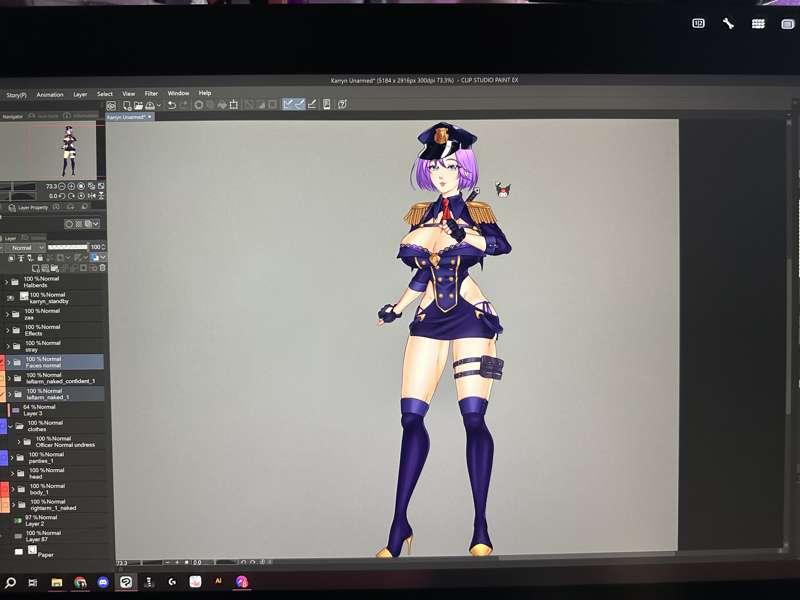Open the Select menu
Viewport: 800px width, 600px height.
tap(105, 94)
